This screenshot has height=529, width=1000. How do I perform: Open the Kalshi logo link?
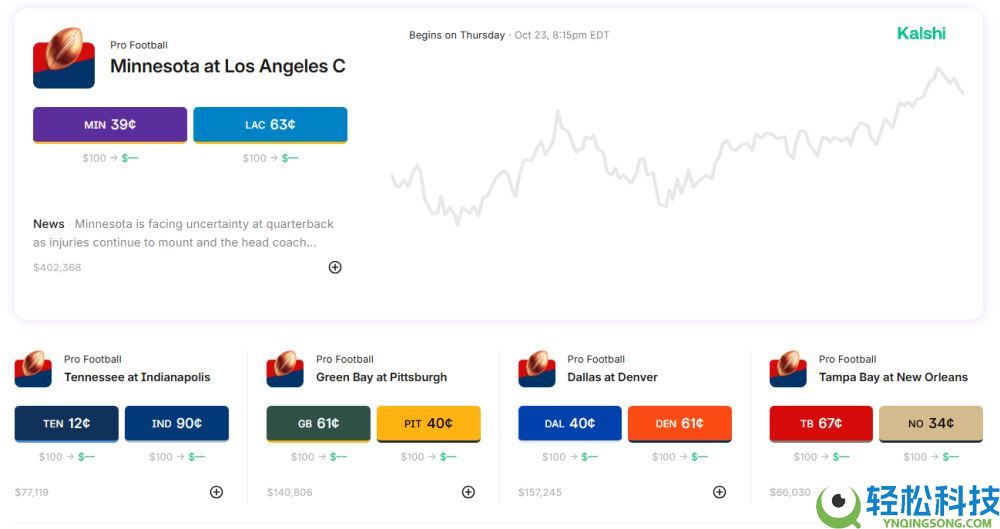(921, 34)
